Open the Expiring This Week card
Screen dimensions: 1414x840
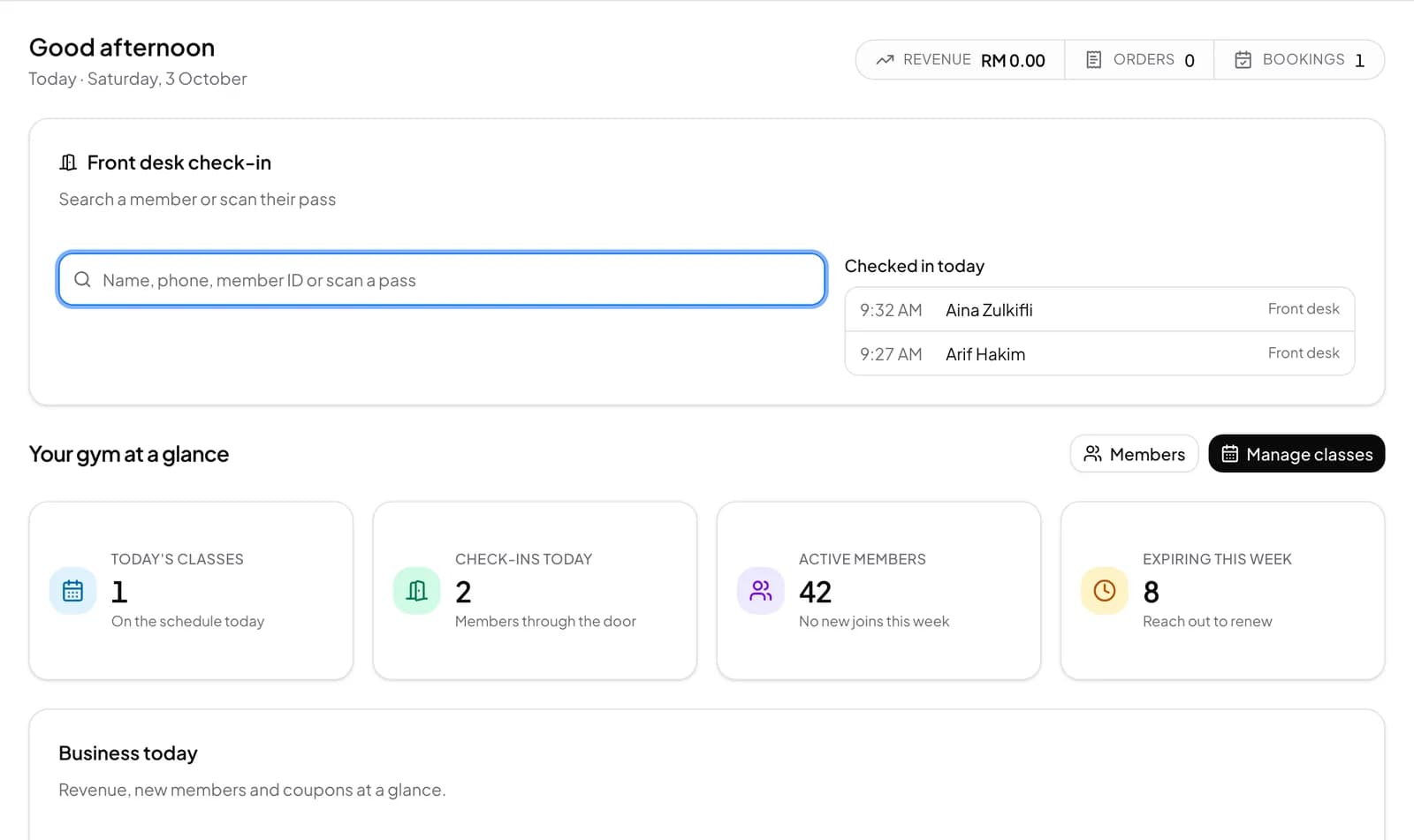click(x=1222, y=590)
